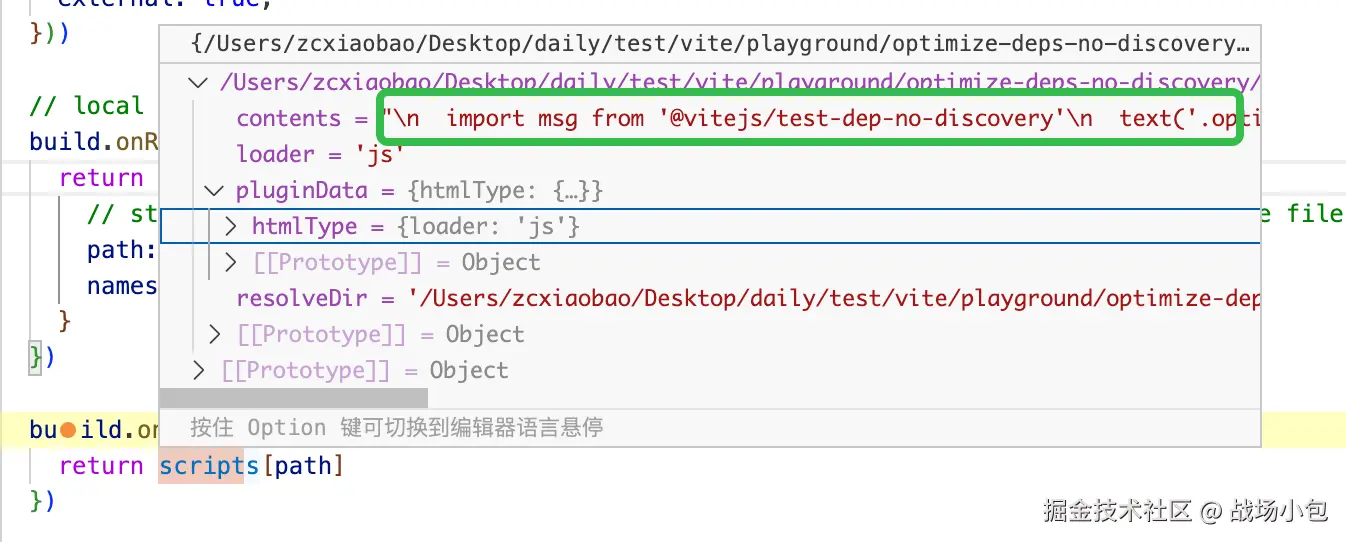Expand the Prototype entry directly below htmlType
Image resolution: width=1346 pixels, height=542 pixels.
point(232,263)
